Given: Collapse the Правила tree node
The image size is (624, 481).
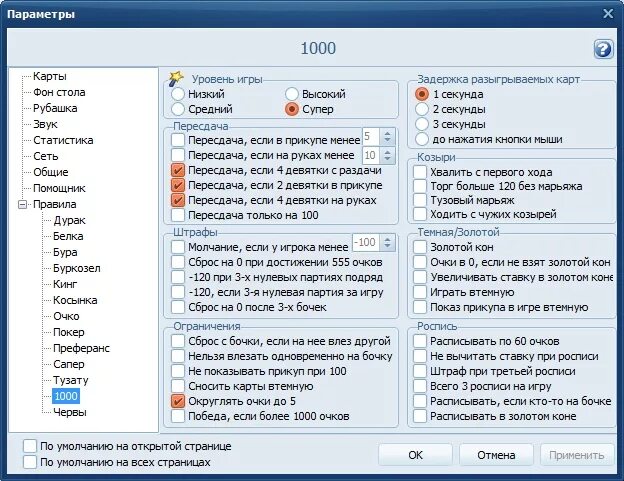Looking at the screenshot, I should [x=23, y=204].
